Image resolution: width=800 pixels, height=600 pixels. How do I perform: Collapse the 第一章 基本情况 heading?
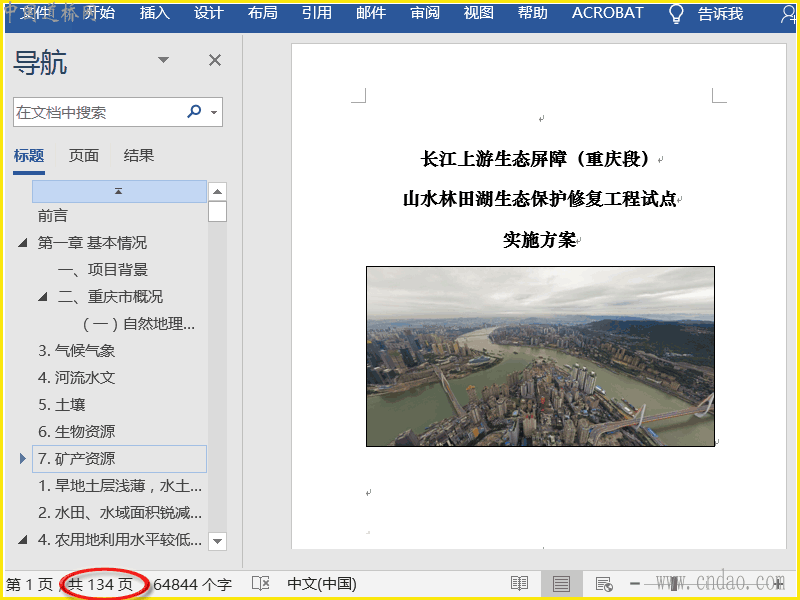pyautogui.click(x=23, y=243)
